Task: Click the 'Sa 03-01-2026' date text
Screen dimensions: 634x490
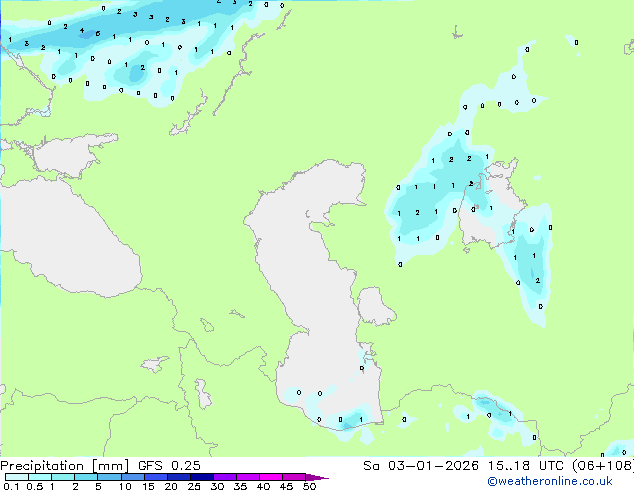Action: 421,466
